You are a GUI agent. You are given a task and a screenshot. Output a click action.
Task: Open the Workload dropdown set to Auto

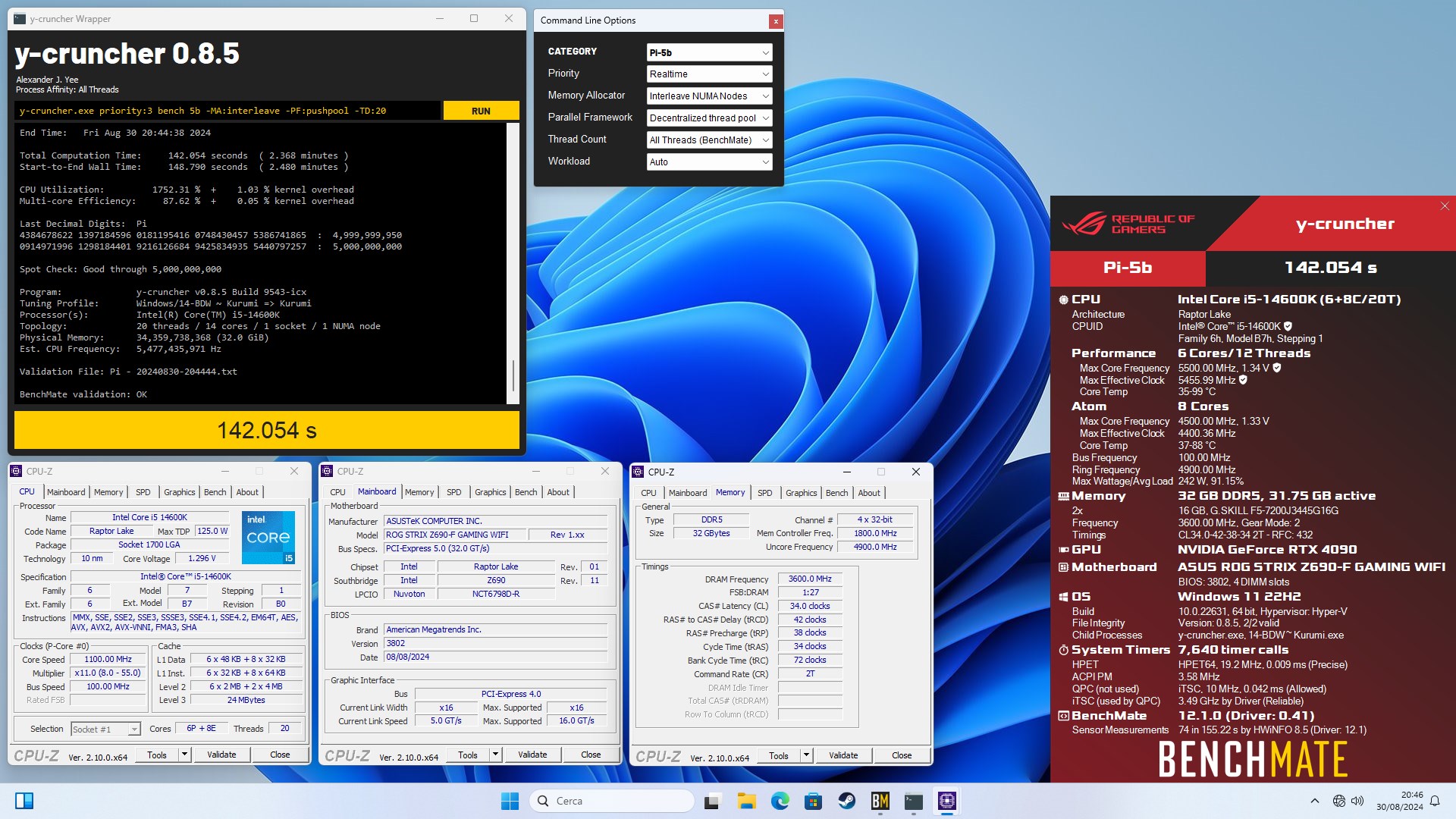(x=709, y=162)
